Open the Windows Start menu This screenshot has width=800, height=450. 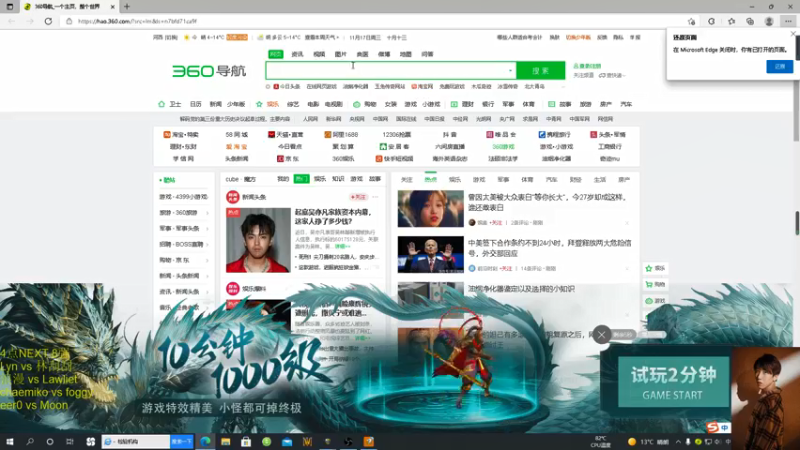tap(10, 442)
